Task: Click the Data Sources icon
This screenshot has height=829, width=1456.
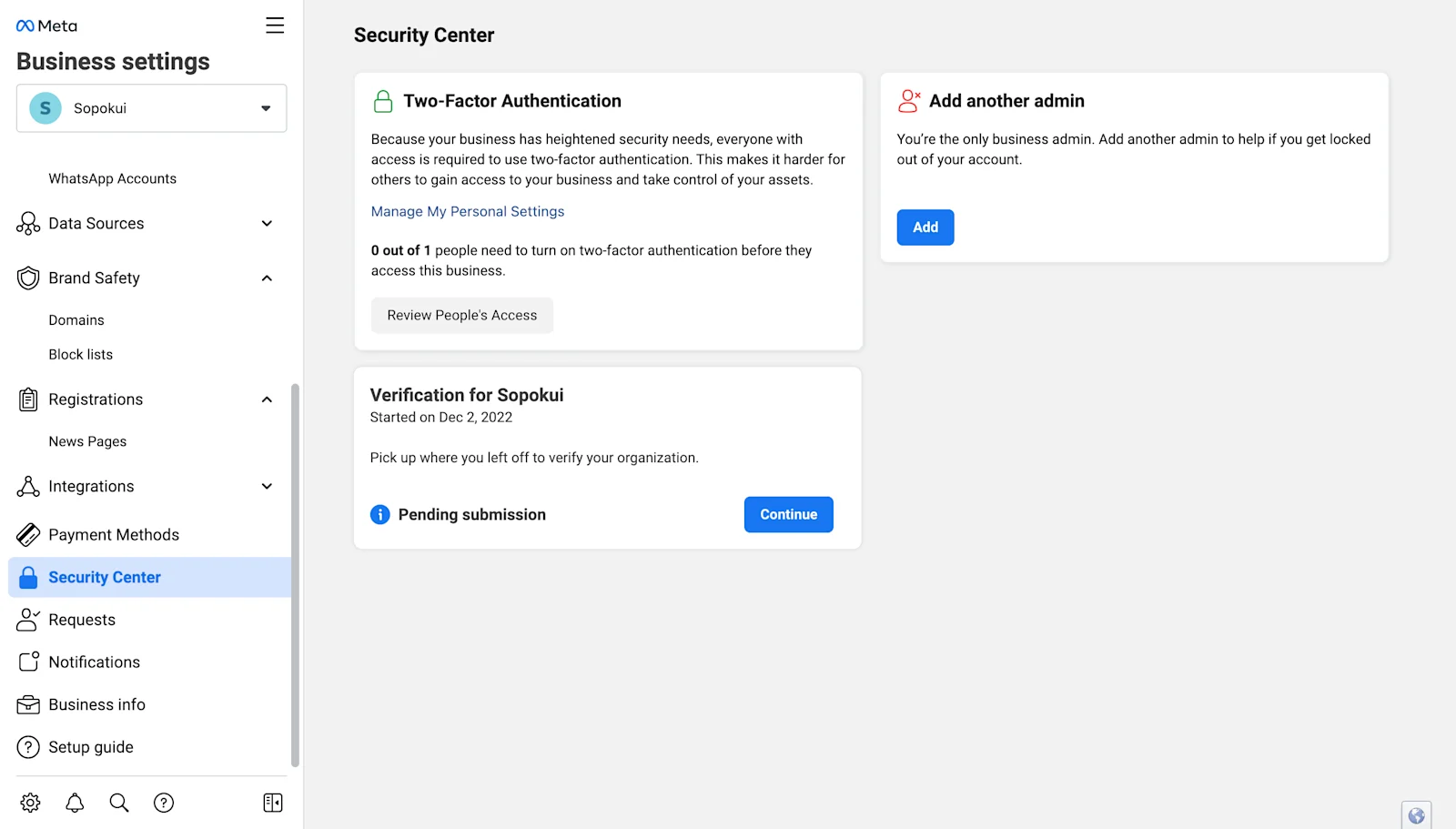Action: pos(28,224)
